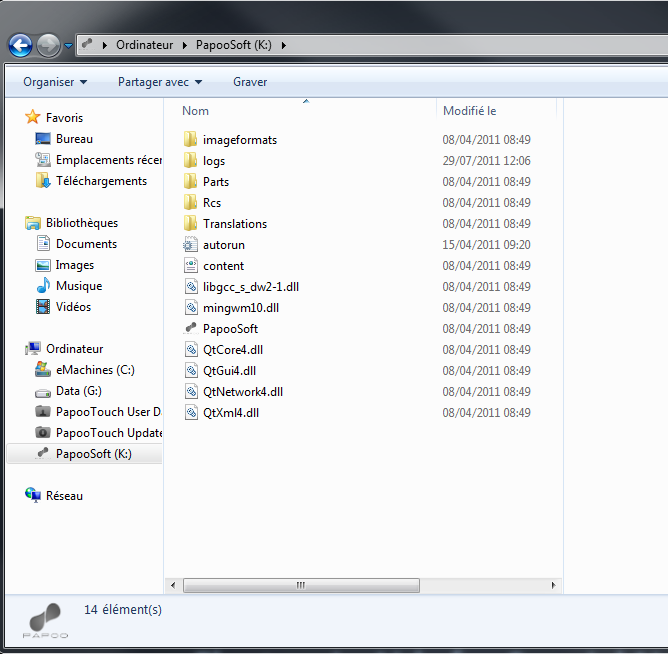This screenshot has height=654, width=668.
Task: Select mingwm10.dll file
Action: click(241, 308)
